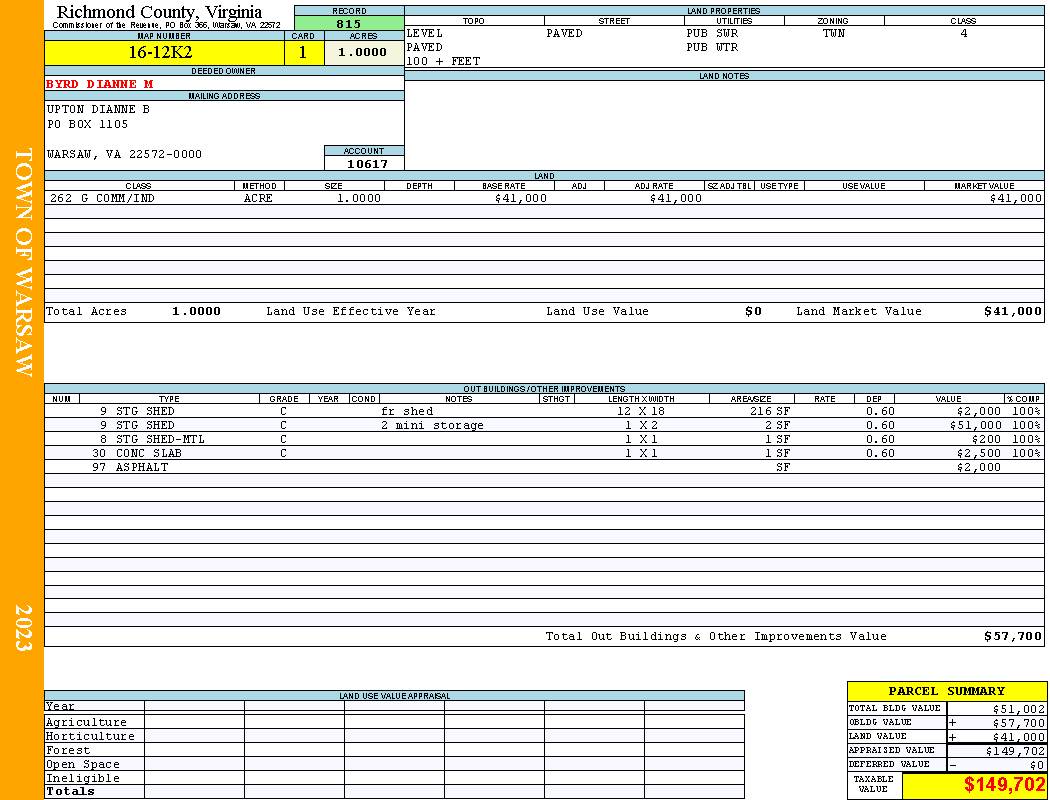Select total out buildings value $57,700

1013,637
